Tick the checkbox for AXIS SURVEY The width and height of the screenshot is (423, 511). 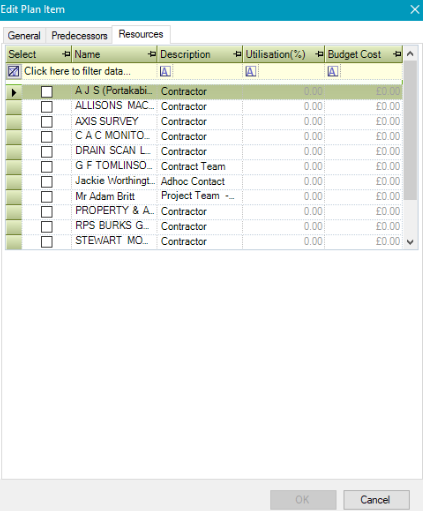(47, 122)
